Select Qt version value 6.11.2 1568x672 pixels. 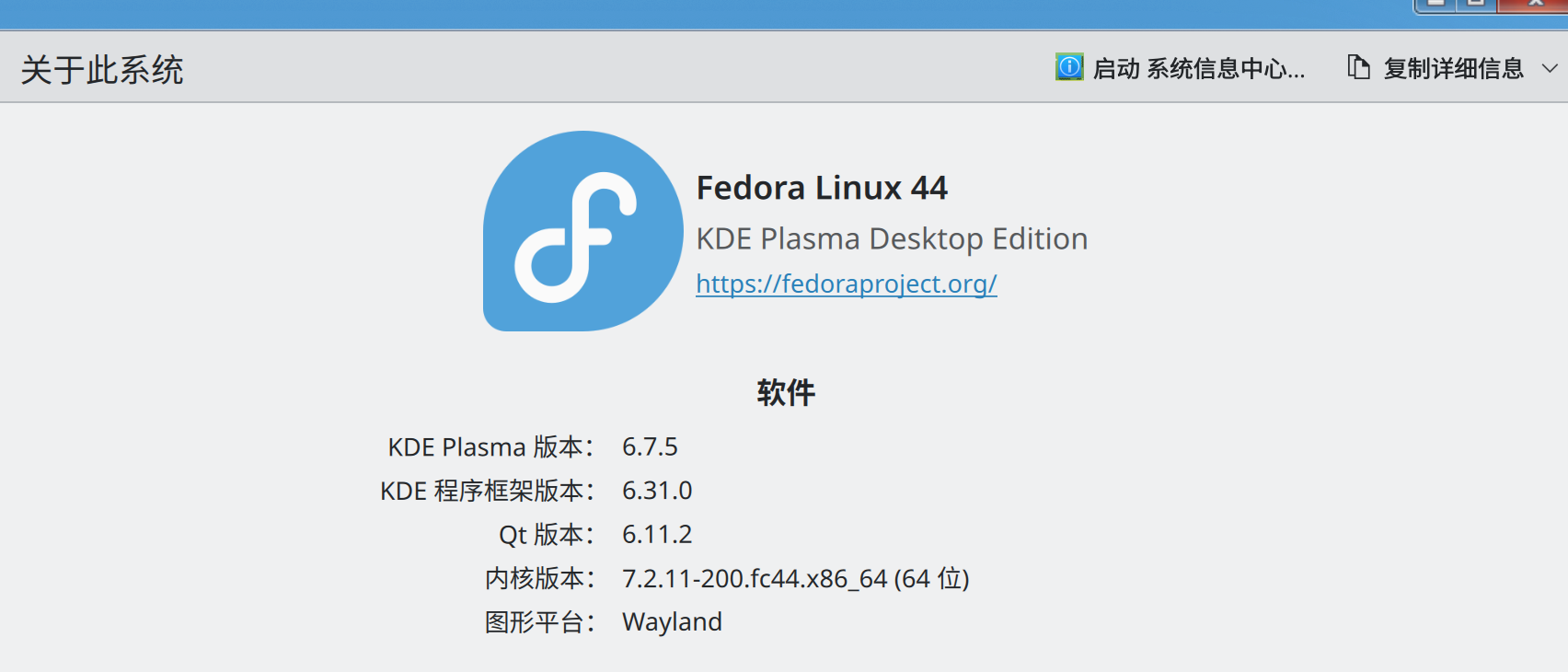coord(657,535)
